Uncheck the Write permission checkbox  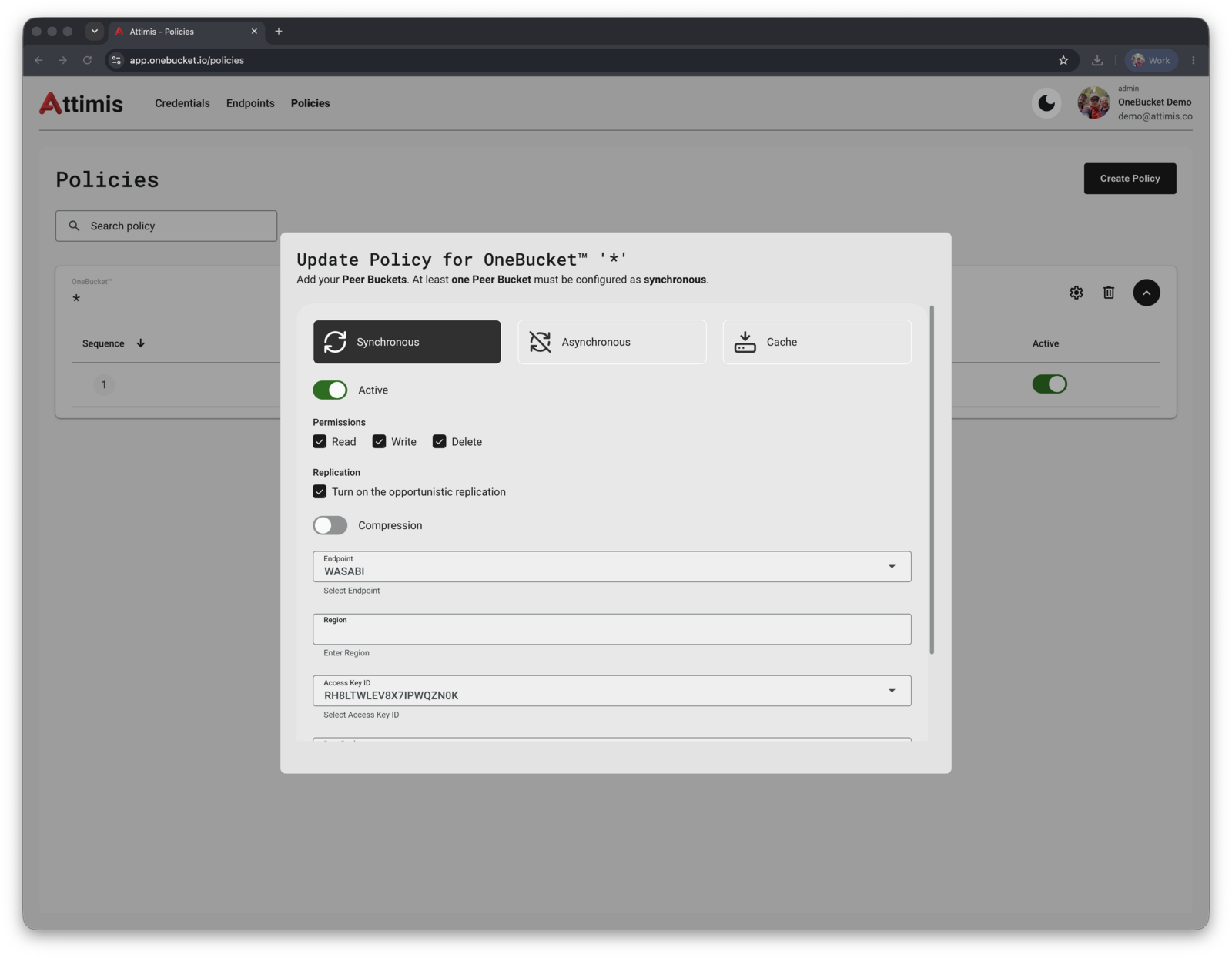pyautogui.click(x=379, y=441)
